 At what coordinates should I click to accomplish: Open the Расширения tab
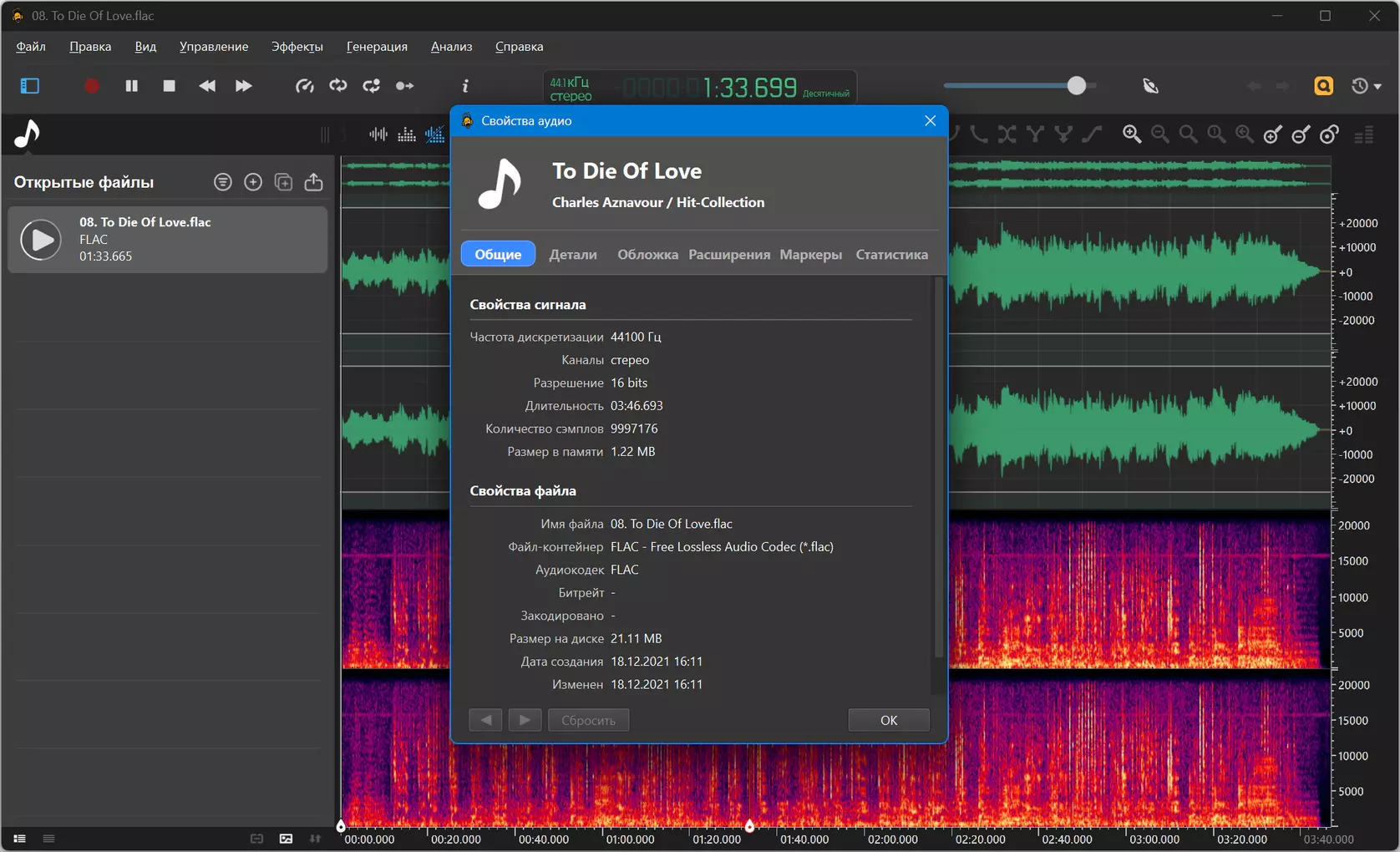[729, 255]
